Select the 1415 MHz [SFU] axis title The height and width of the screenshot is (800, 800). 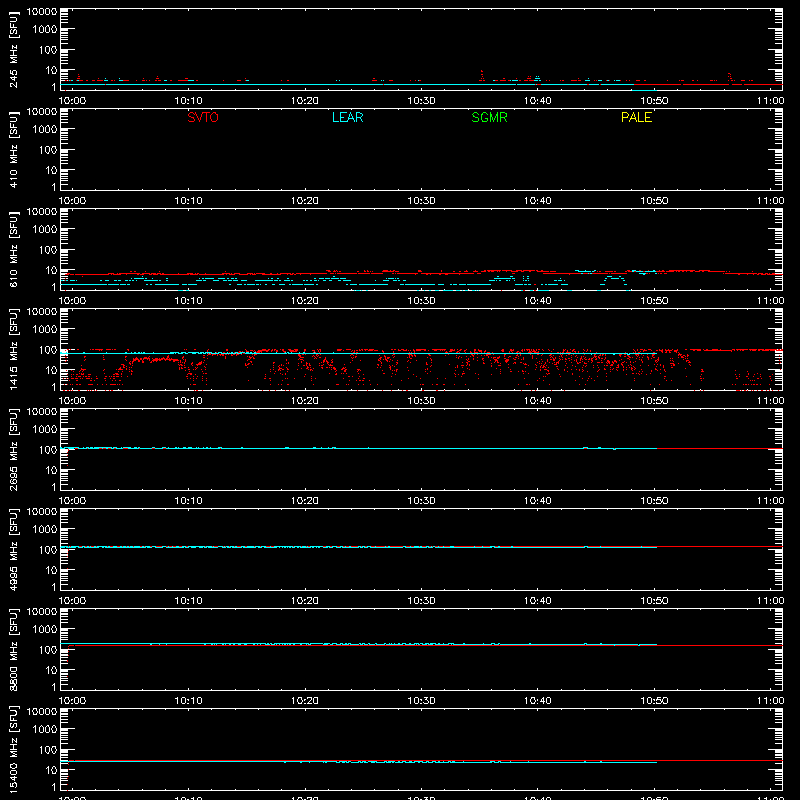coord(13,350)
